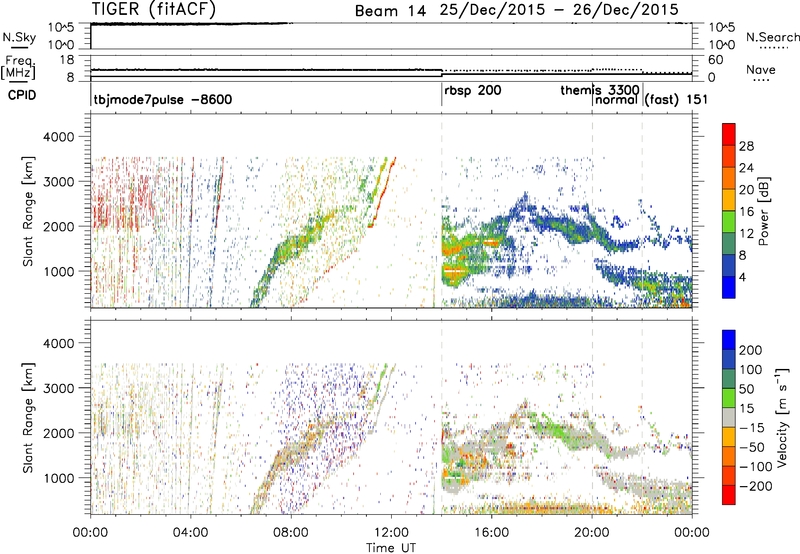Click the 'Freq. [MHz]' axis label
This screenshot has height=554, width=800.
click(18, 68)
